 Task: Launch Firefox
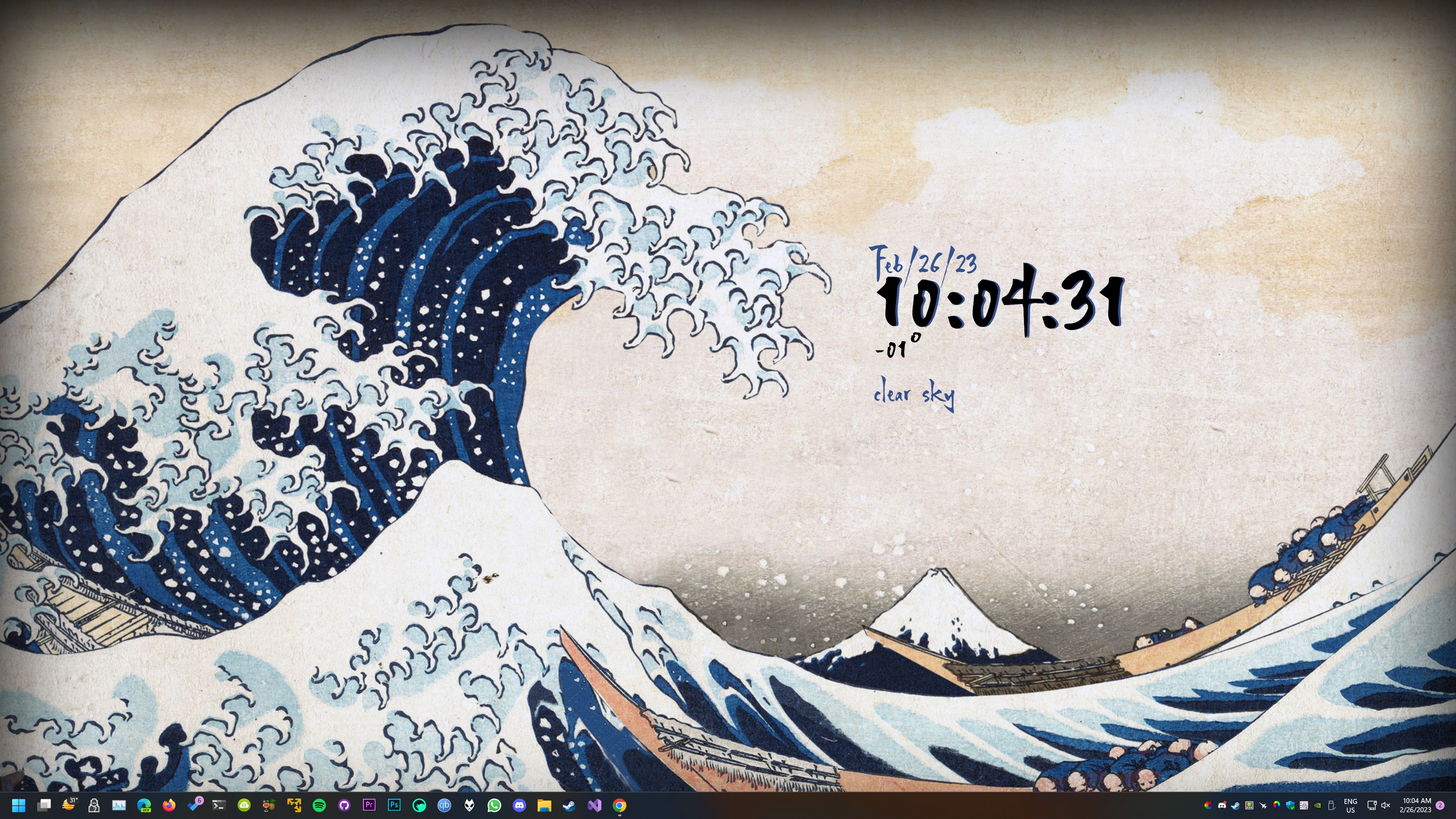point(168,805)
